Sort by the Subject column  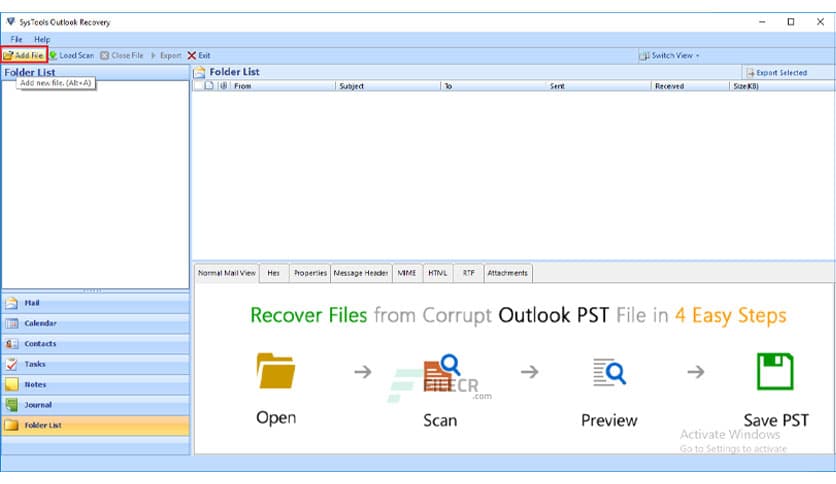pos(388,86)
